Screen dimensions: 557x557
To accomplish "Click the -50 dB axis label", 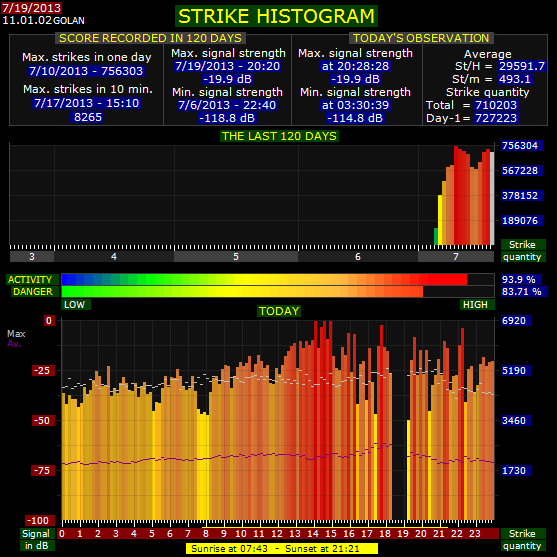I will click(x=43, y=421).
